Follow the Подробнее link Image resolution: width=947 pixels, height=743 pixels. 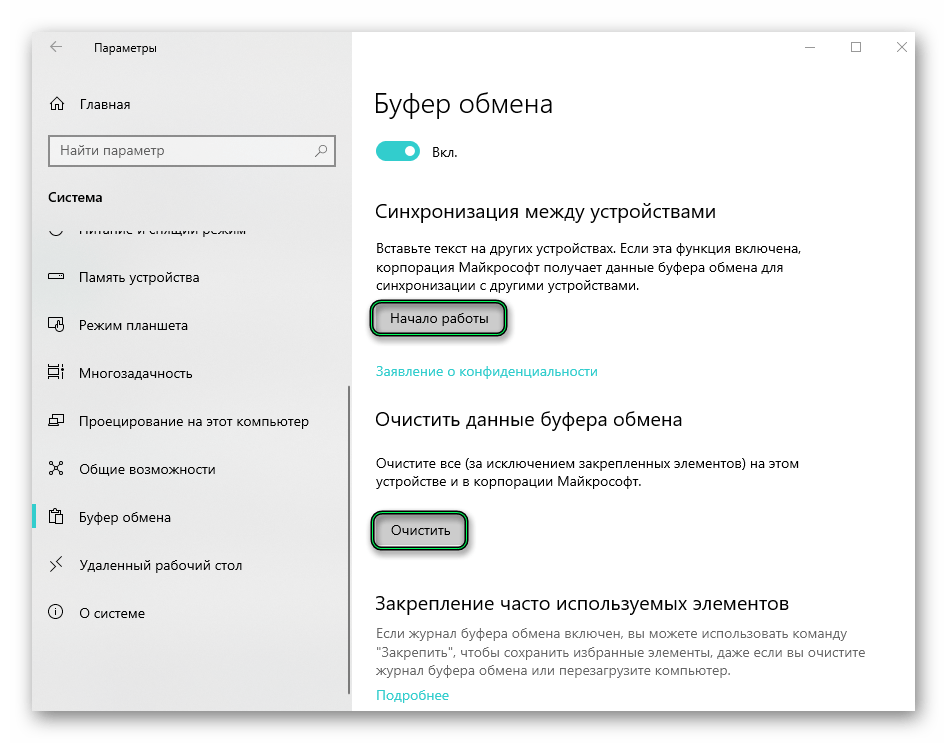pos(412,695)
